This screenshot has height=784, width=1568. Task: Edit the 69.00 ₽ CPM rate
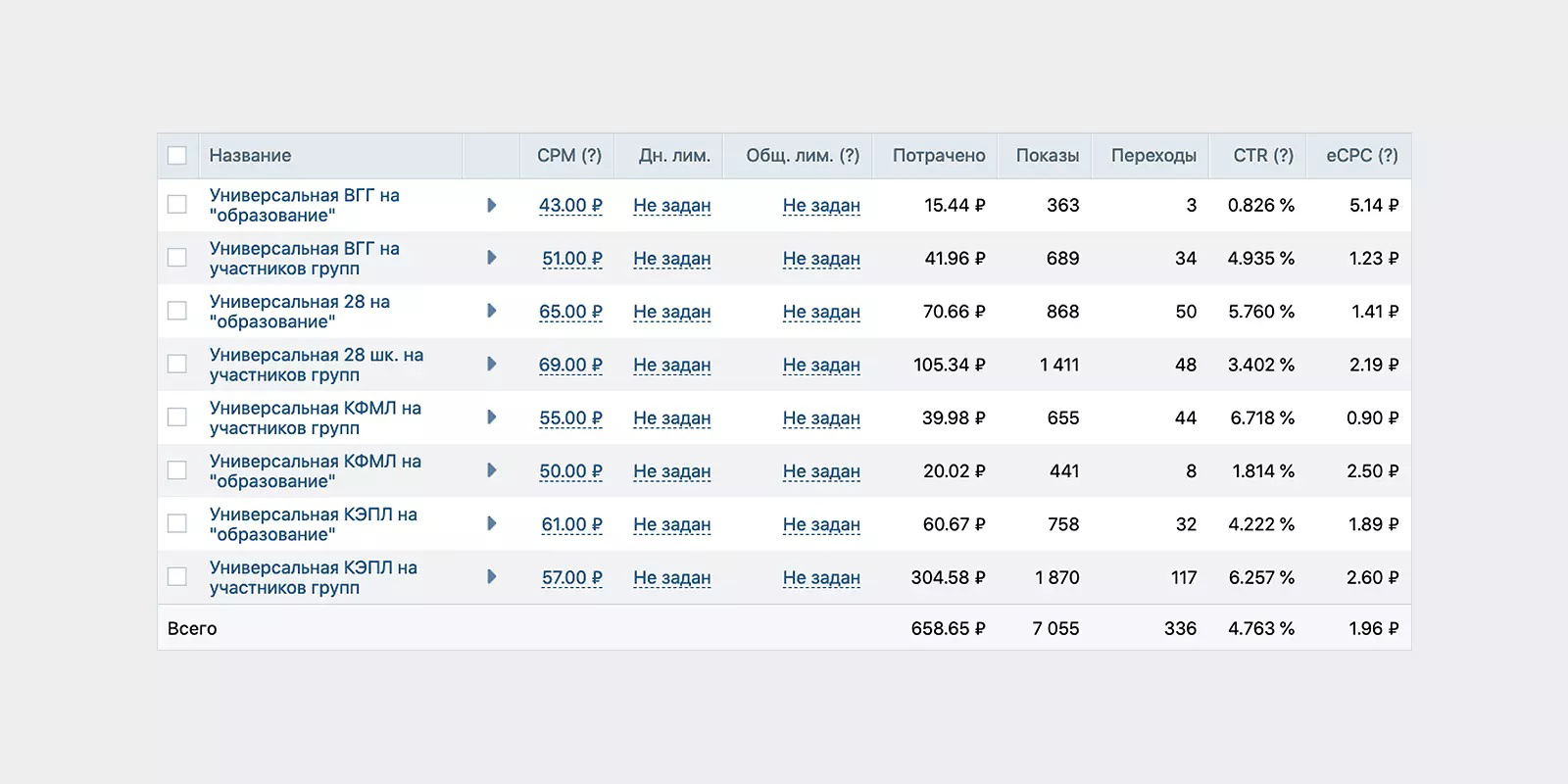tap(570, 365)
